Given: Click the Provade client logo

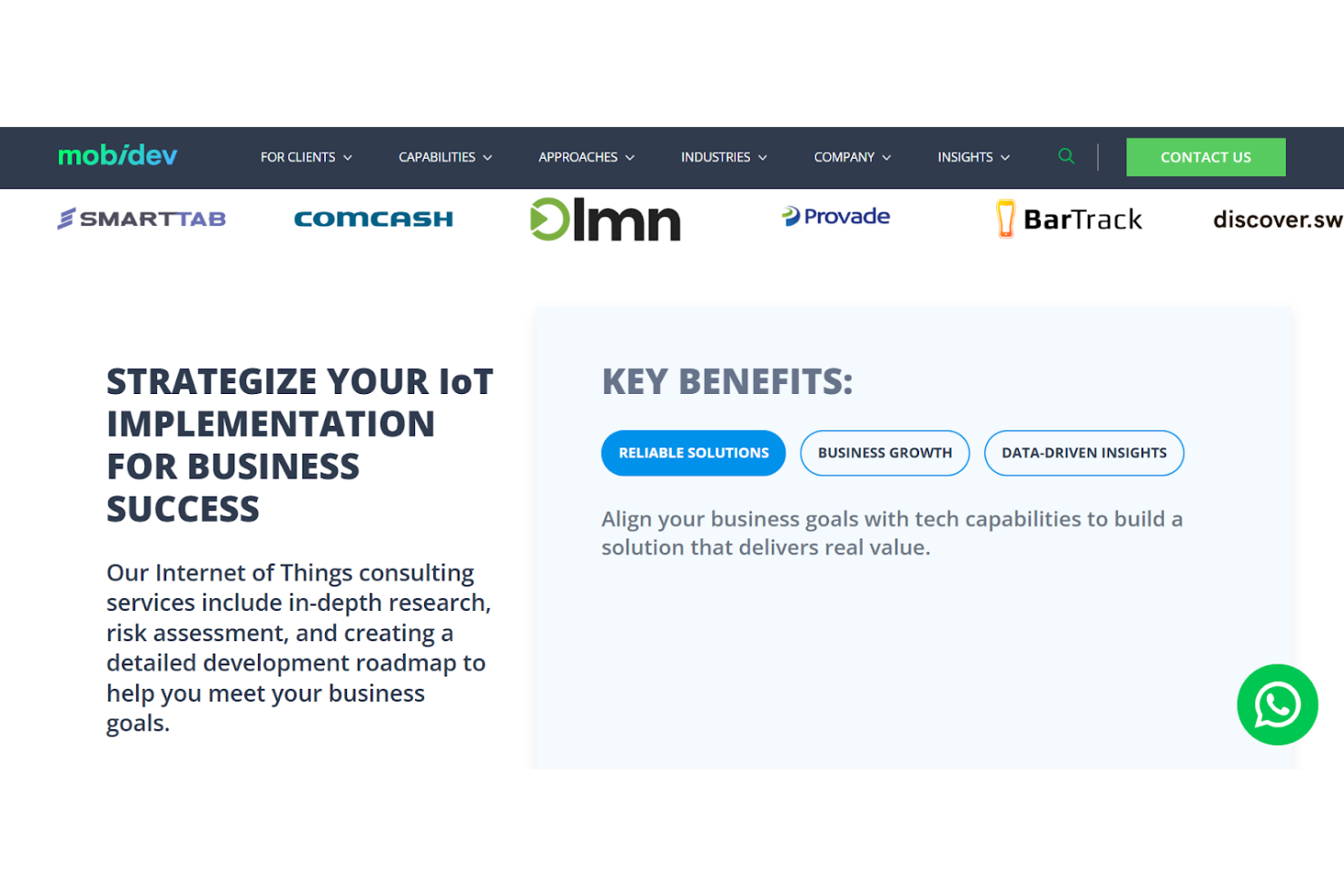Looking at the screenshot, I should 835,217.
